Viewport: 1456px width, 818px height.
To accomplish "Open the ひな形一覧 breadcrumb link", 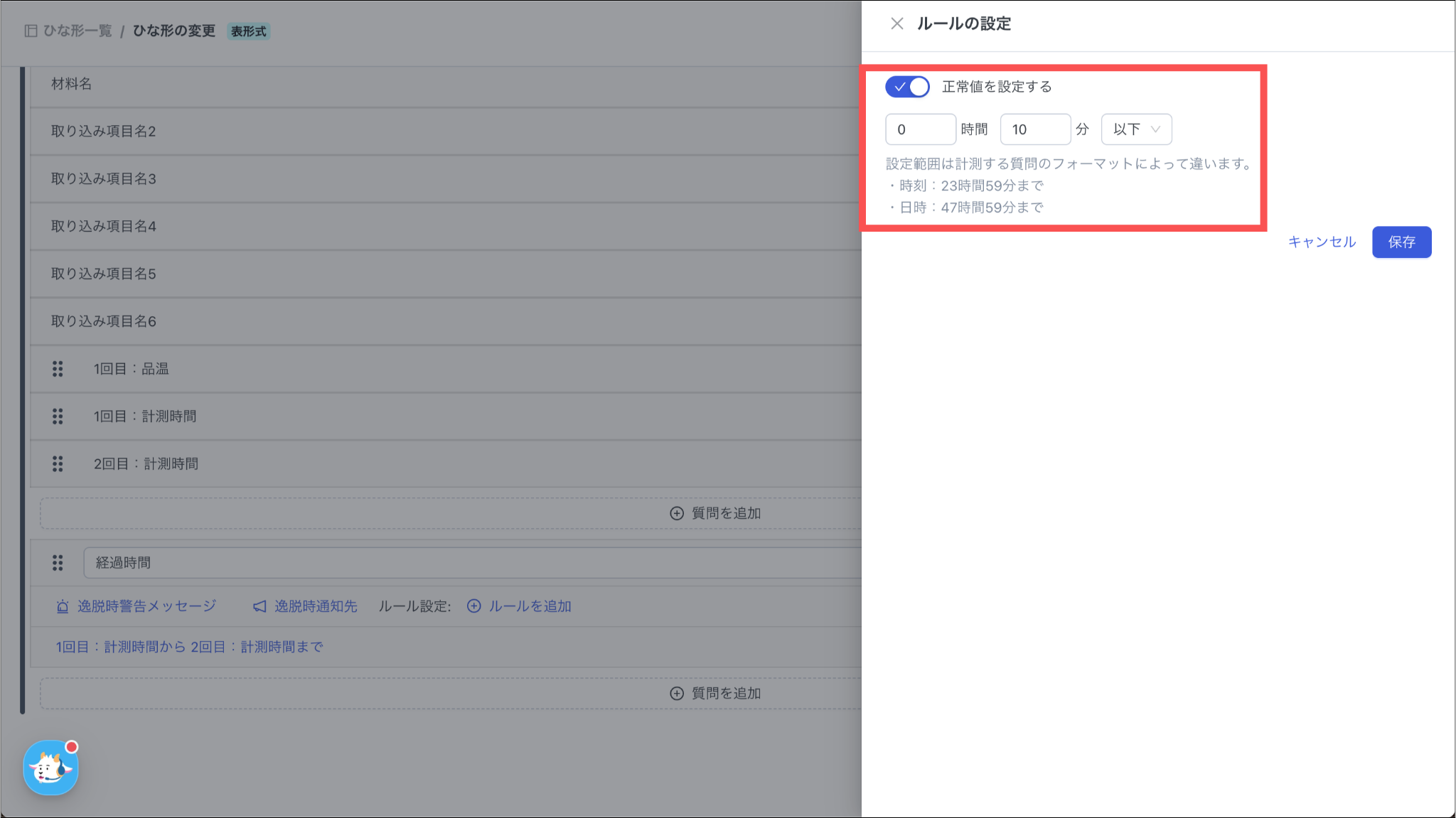I will 77,31.
